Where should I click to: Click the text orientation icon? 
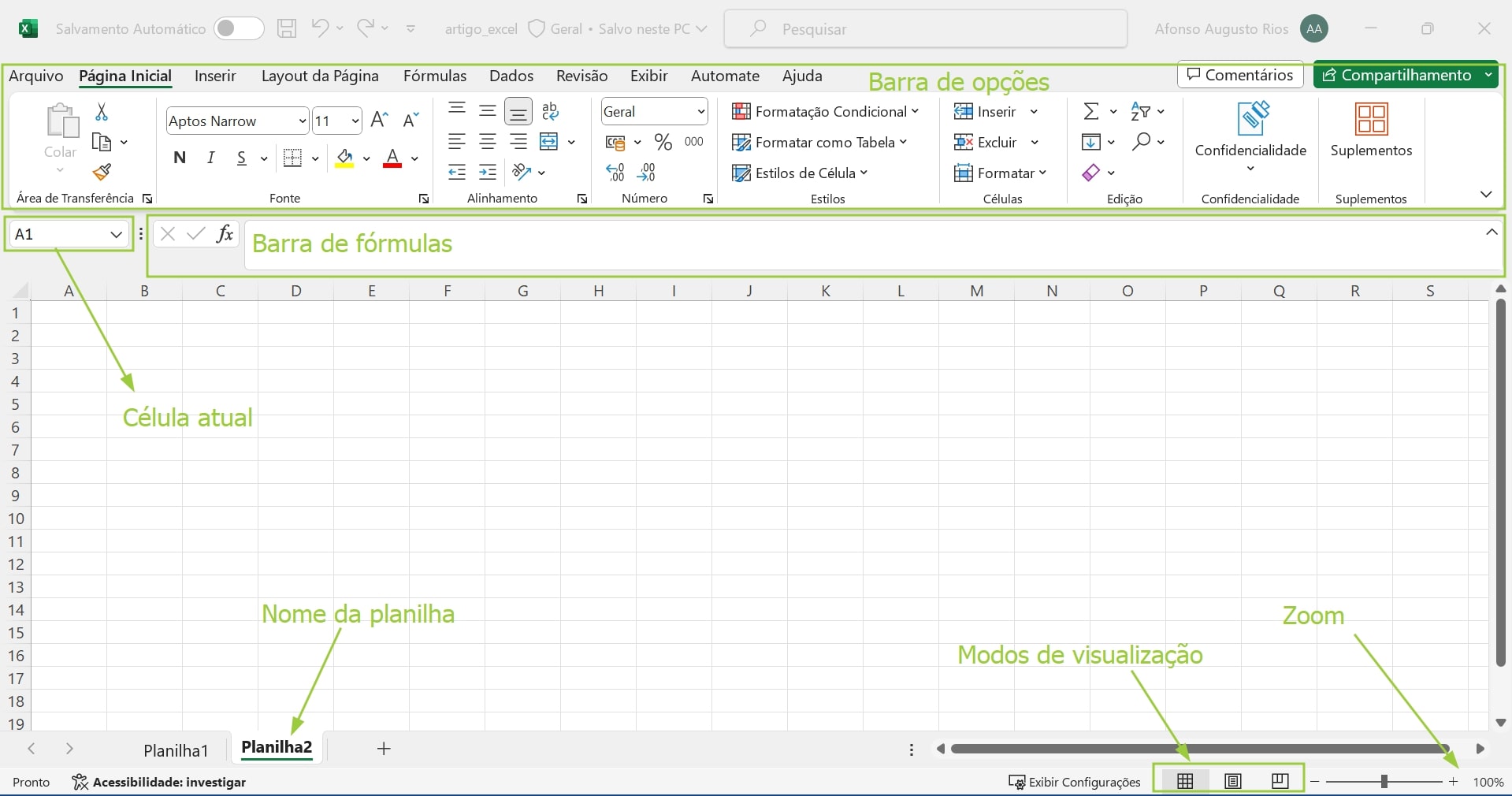pos(522,172)
